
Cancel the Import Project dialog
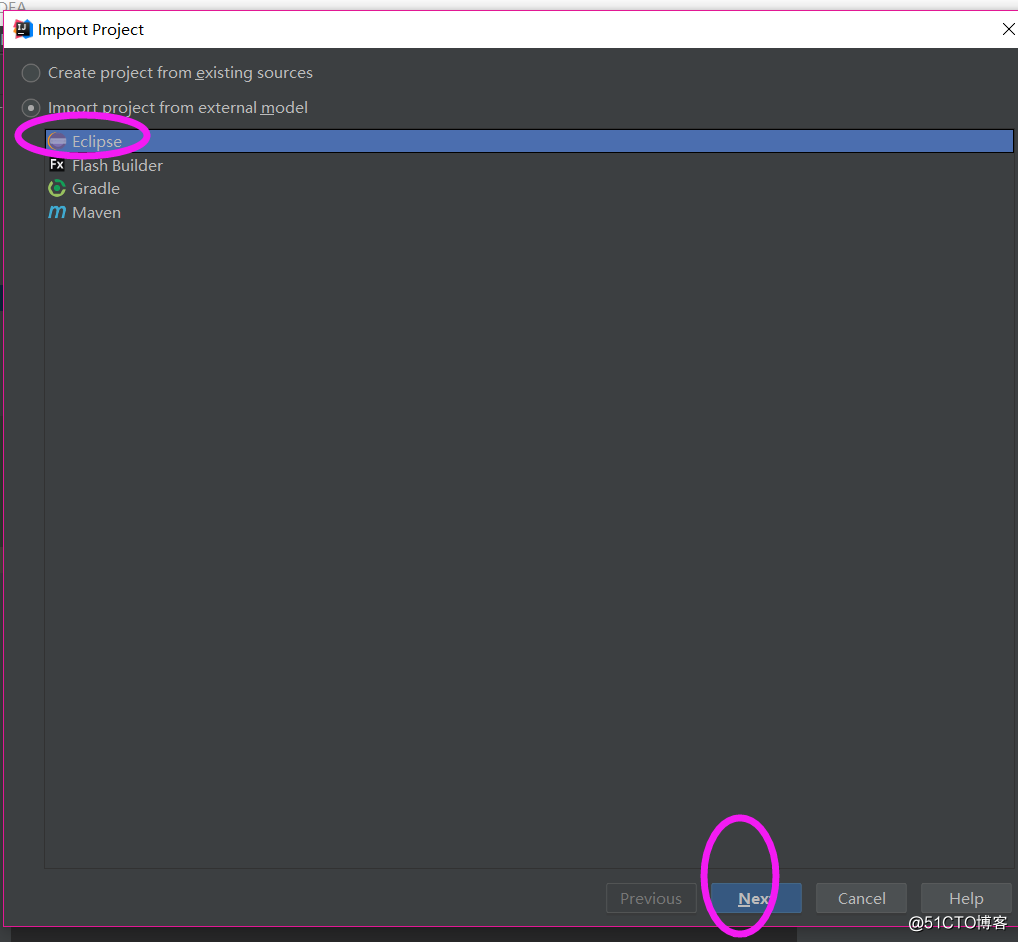[862, 899]
